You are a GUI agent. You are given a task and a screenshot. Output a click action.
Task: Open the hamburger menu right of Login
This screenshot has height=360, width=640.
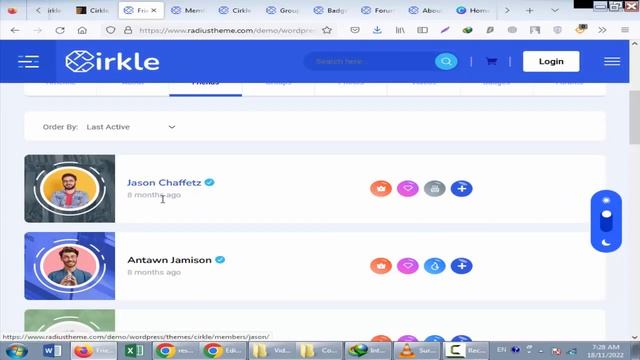[612, 62]
